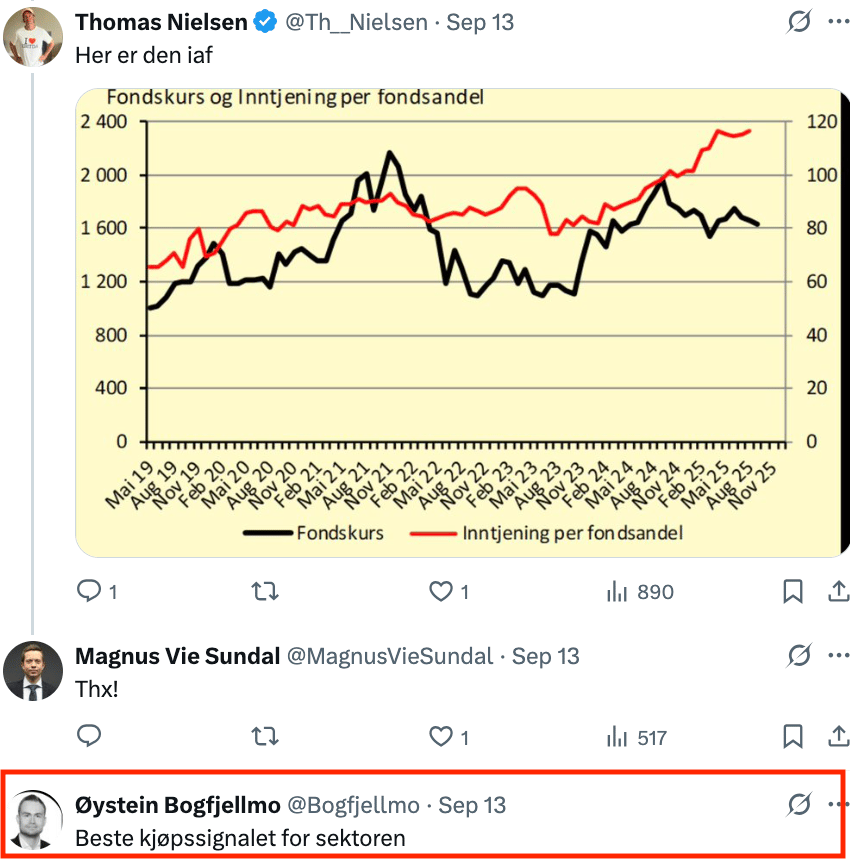Viewport: 850px width, 864px height.
Task: Bookmark Thomas Nielsen's chart tweet
Action: [x=793, y=592]
